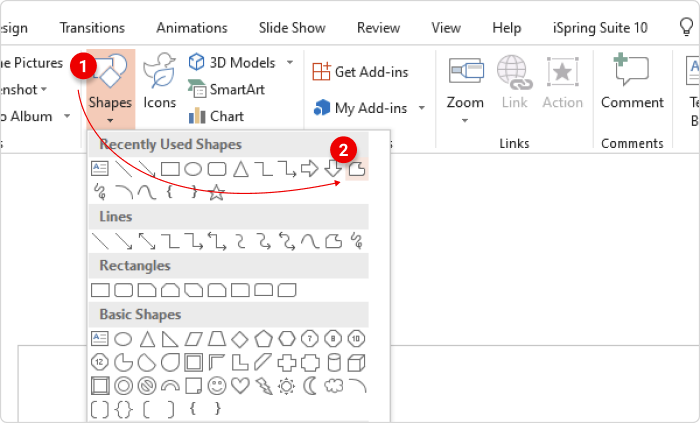Select the Pentagon in Basic Shapes
The height and width of the screenshot is (423, 700).
[263, 339]
